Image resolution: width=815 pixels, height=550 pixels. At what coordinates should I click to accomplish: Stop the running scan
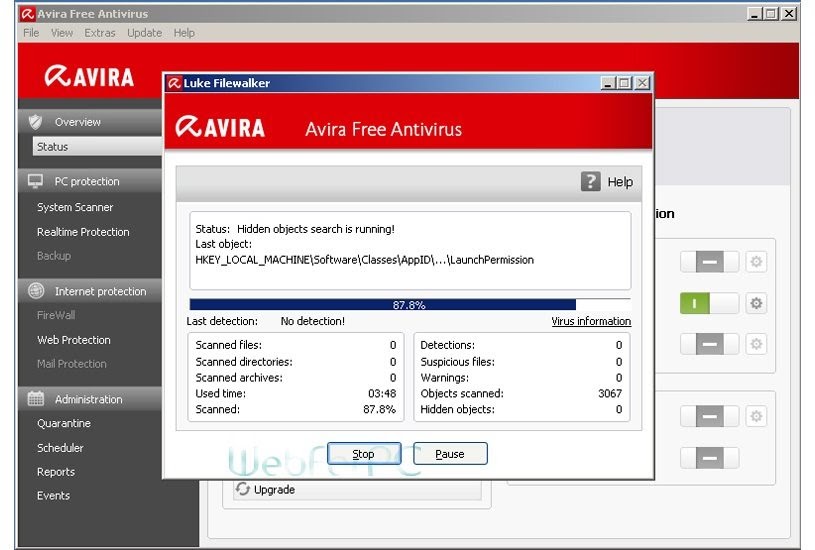pyautogui.click(x=364, y=454)
